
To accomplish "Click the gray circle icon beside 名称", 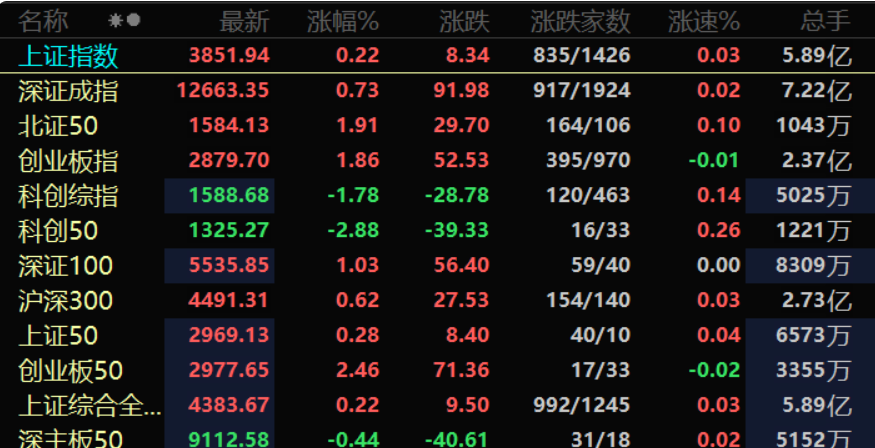I will click(133, 21).
